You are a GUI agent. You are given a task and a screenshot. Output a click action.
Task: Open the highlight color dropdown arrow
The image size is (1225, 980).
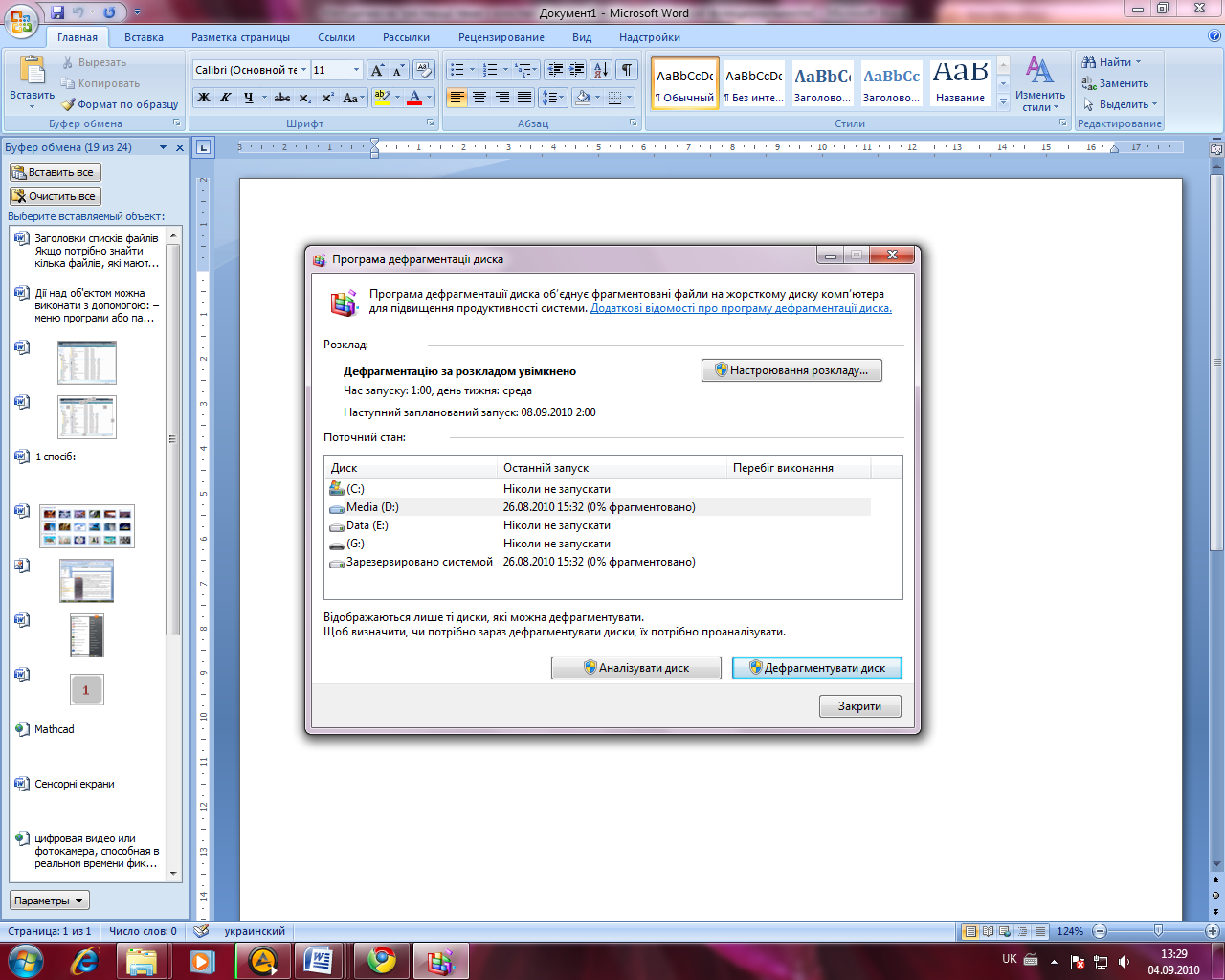click(x=397, y=98)
